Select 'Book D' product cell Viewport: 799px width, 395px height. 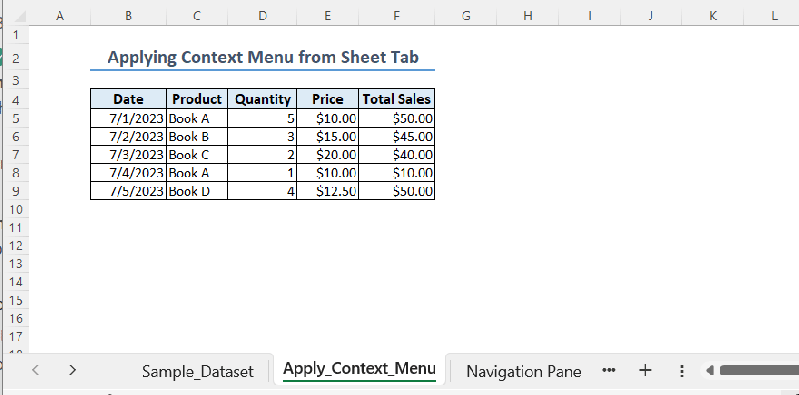click(197, 191)
